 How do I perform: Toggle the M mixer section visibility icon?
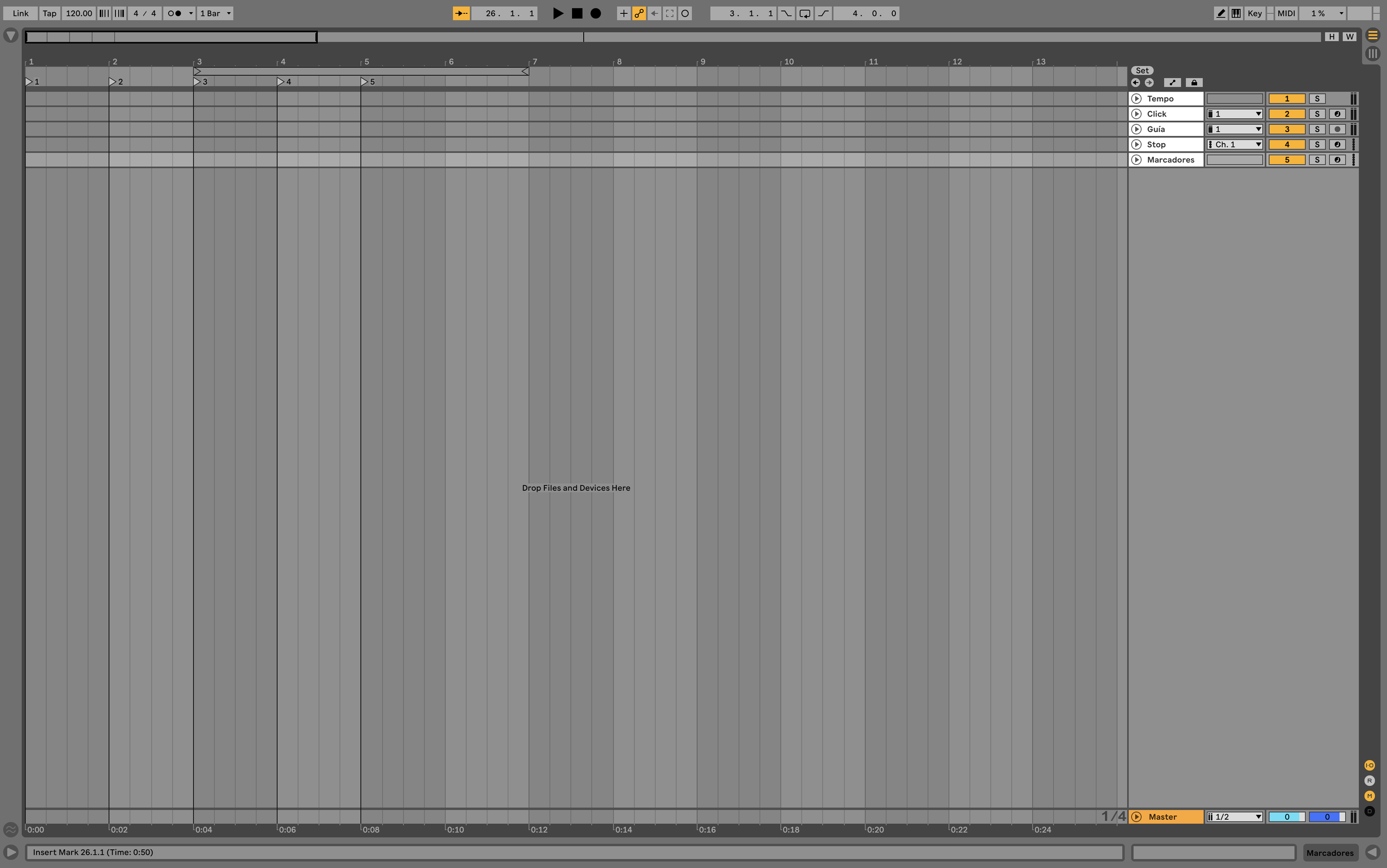pos(1369,796)
